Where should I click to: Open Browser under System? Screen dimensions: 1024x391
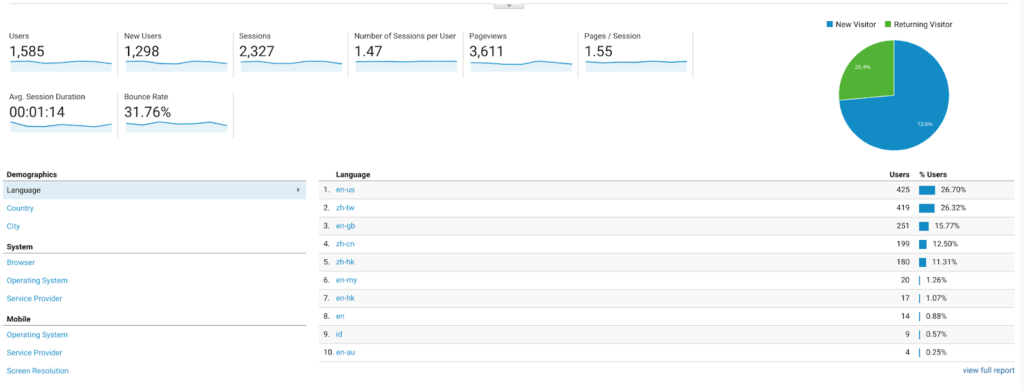(x=21, y=262)
